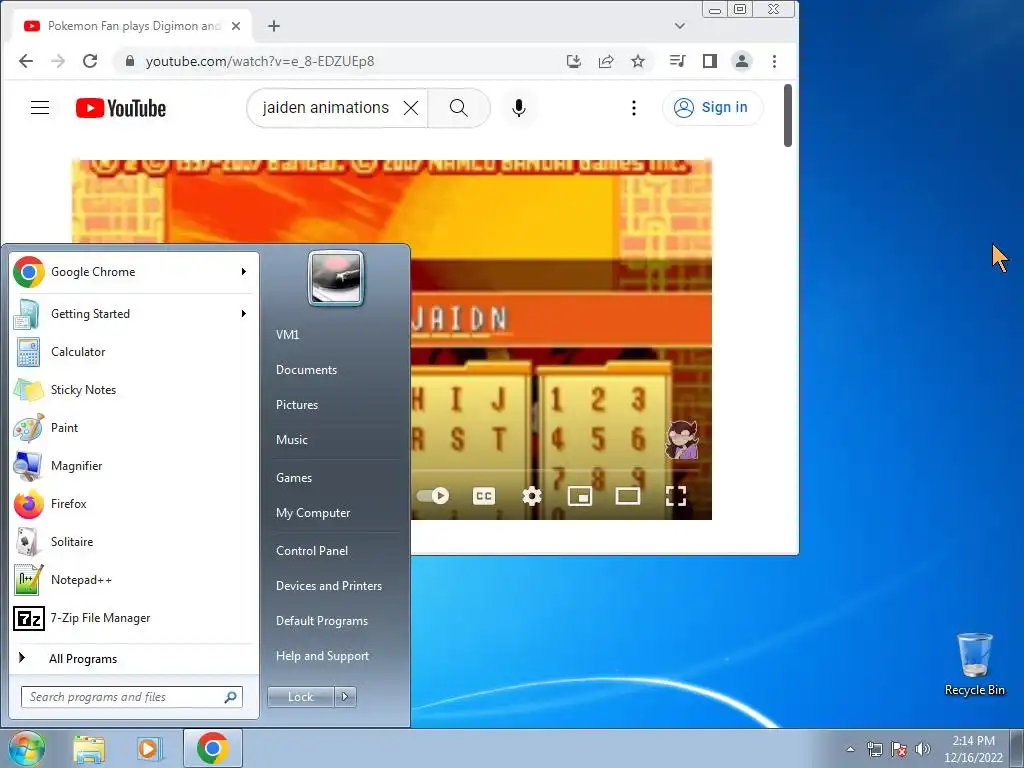Expand Google Chrome jump list arrow

pos(244,272)
